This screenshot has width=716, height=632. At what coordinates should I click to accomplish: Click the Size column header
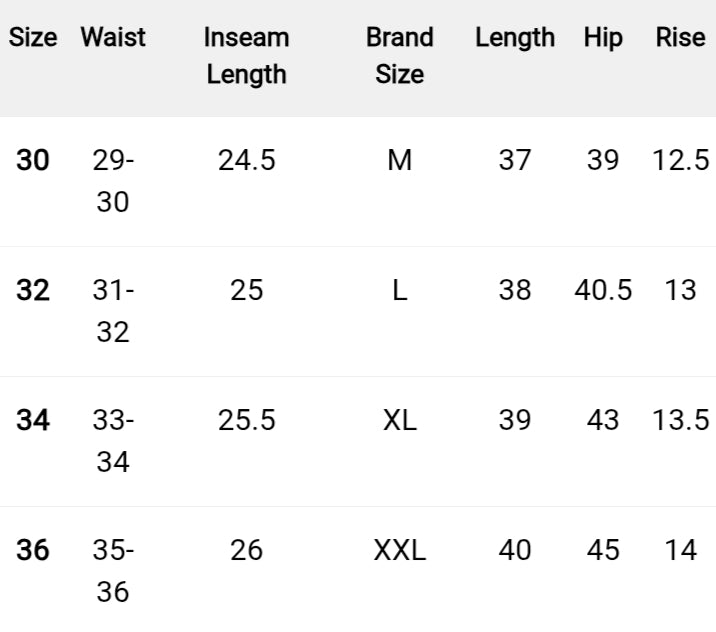point(33,38)
